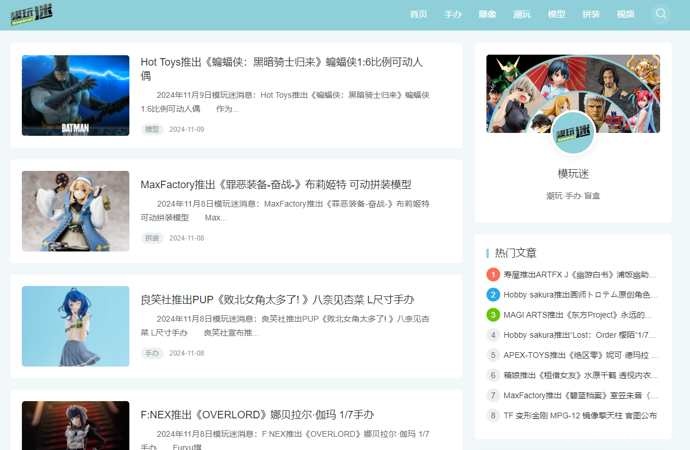Click the search magnifier icon in header

pos(661,14)
